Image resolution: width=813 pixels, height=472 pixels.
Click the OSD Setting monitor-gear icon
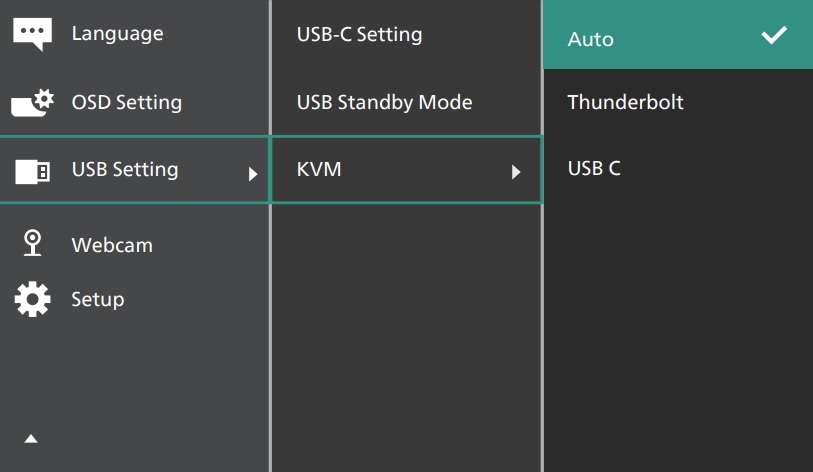tap(33, 103)
